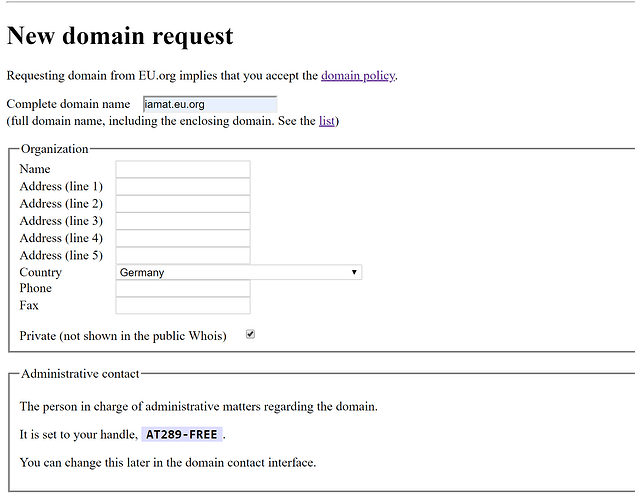The width and height of the screenshot is (635, 500).
Task: Click the Address (line 1) field
Action: pos(183,186)
